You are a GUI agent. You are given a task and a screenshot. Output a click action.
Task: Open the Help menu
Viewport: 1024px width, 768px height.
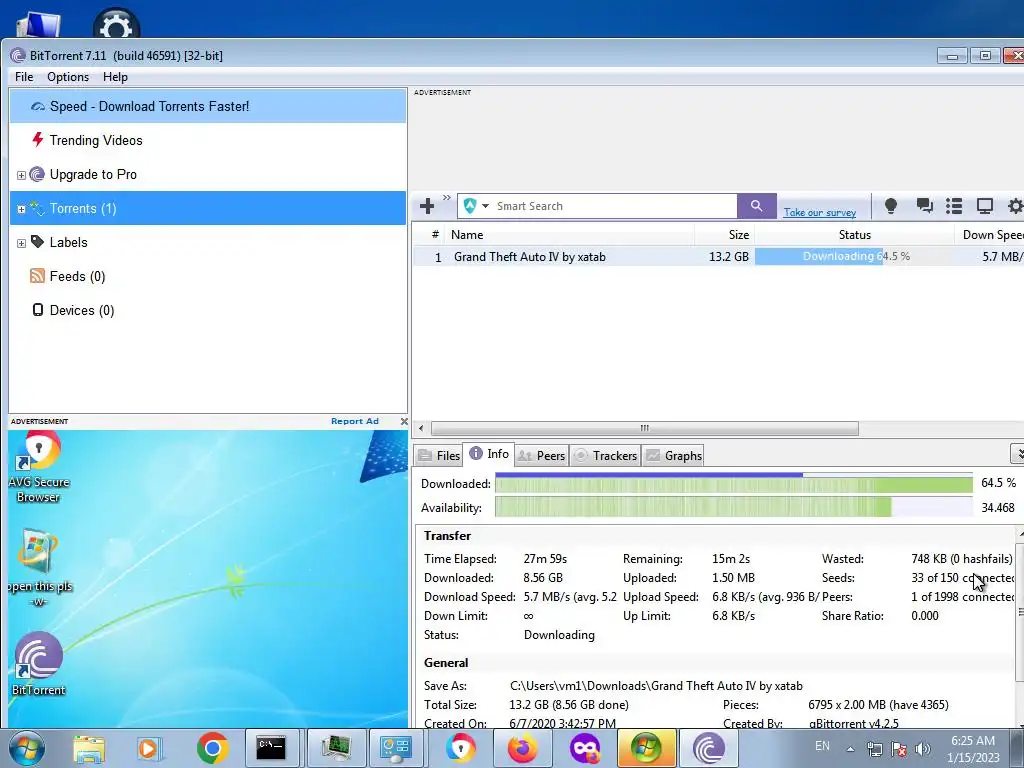click(115, 77)
